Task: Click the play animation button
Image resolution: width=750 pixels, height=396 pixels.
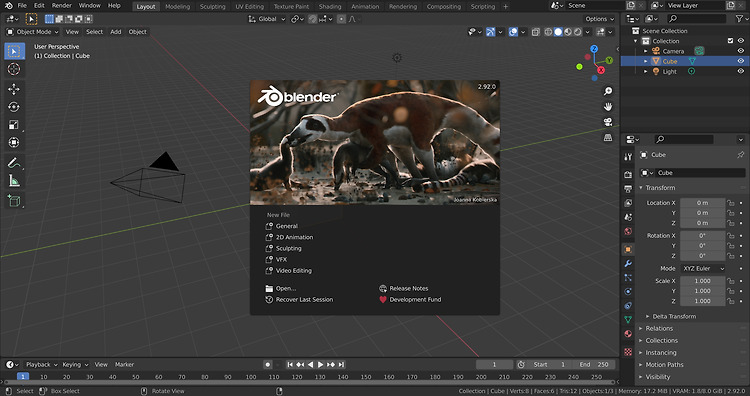Action: (320, 364)
